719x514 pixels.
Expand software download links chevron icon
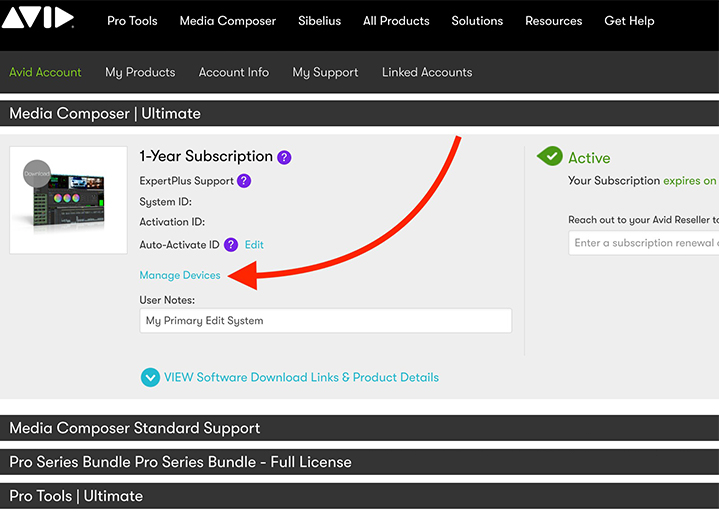click(x=150, y=377)
